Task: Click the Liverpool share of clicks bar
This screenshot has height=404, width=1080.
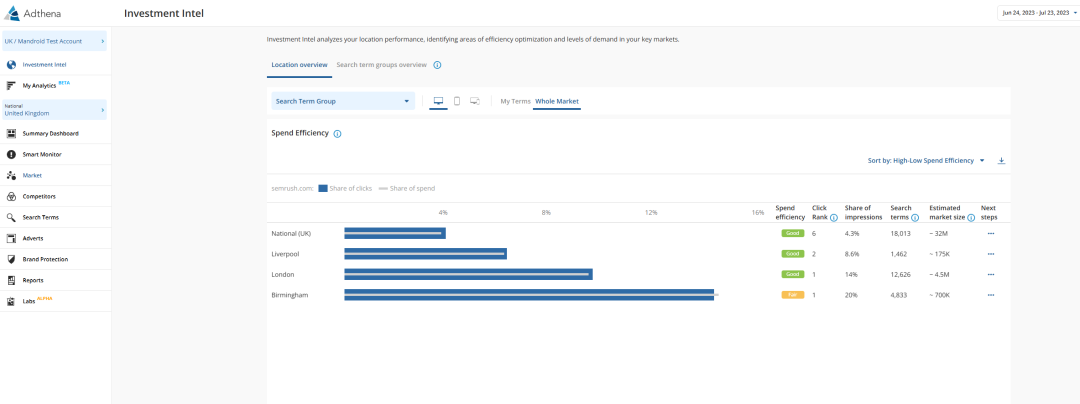Action: (426, 254)
